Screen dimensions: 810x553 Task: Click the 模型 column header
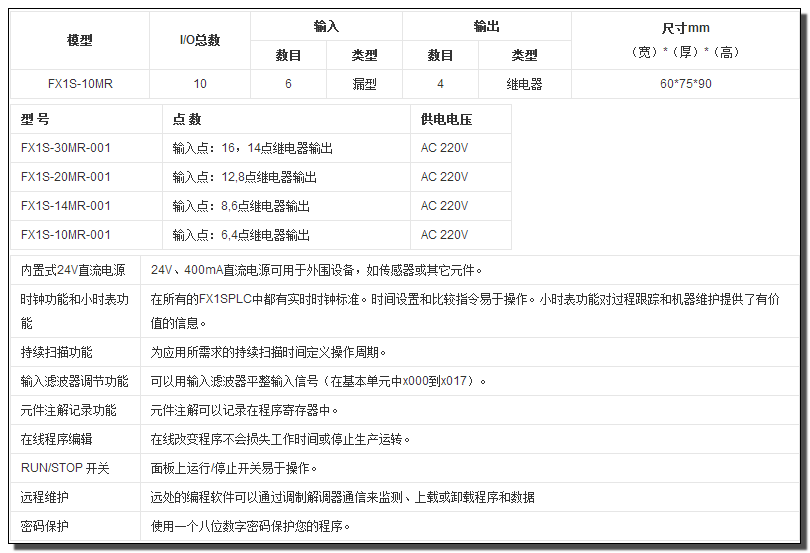(x=80, y=40)
